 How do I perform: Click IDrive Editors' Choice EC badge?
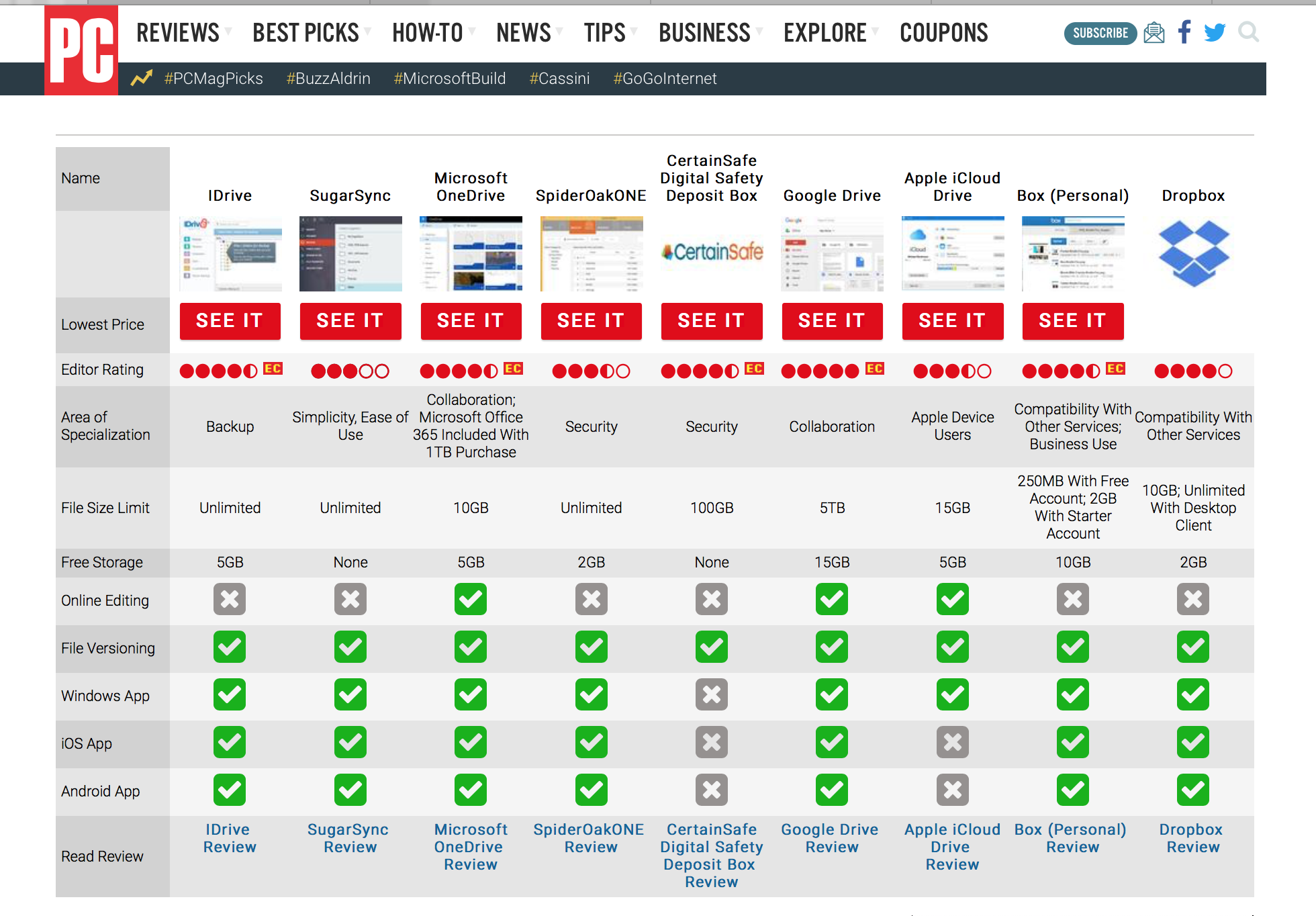click(273, 369)
